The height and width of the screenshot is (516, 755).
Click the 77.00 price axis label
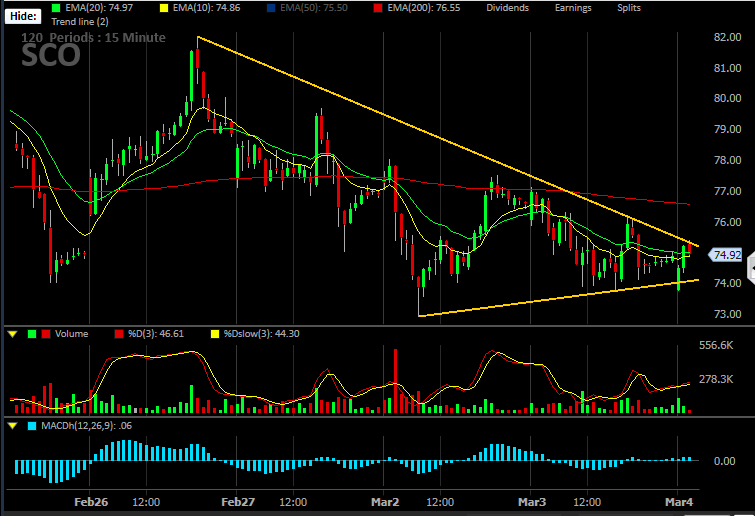pyautogui.click(x=727, y=191)
